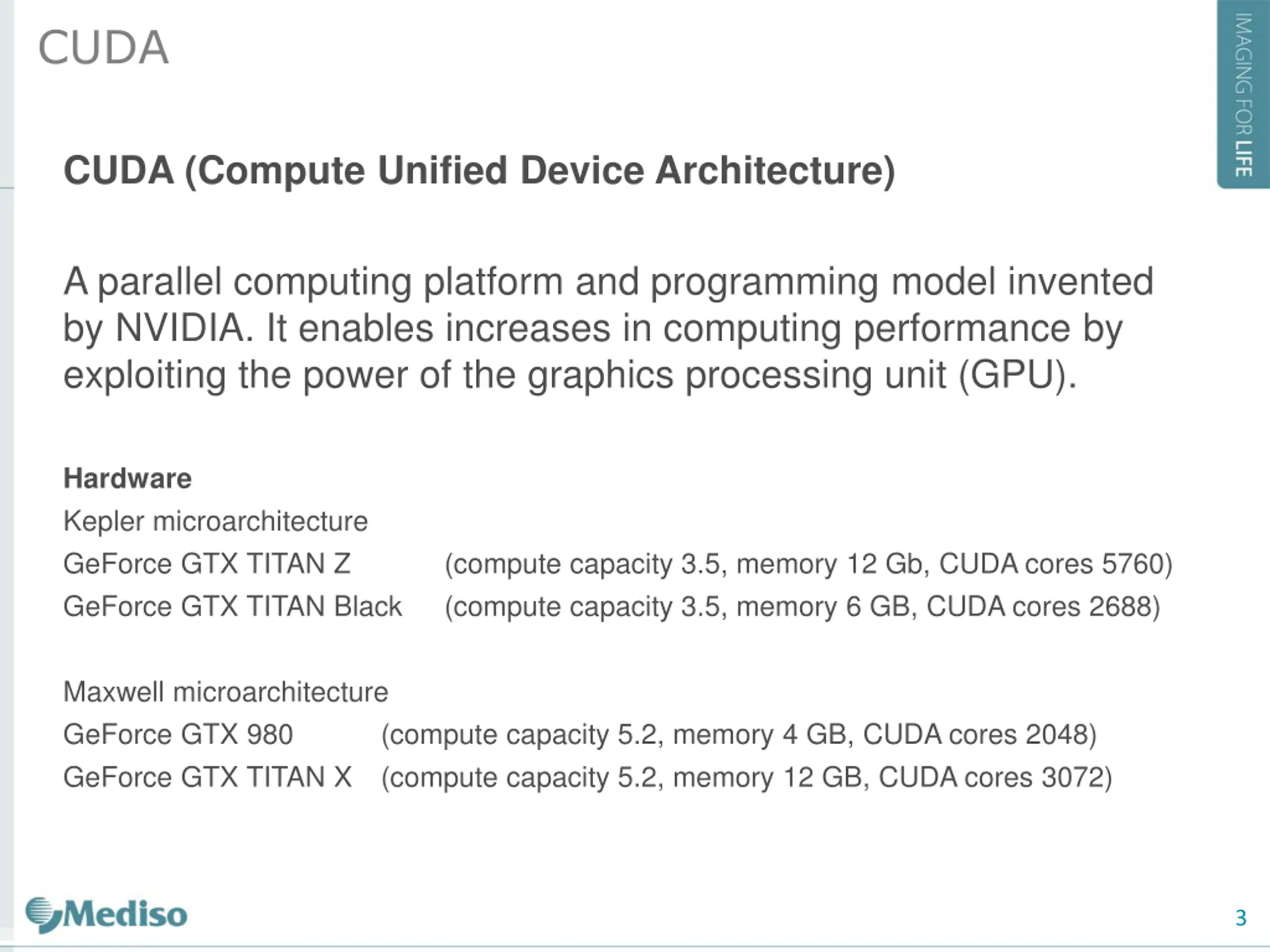The height and width of the screenshot is (952, 1270).
Task: Click Maxwell microarchitecture line
Action: point(226,692)
